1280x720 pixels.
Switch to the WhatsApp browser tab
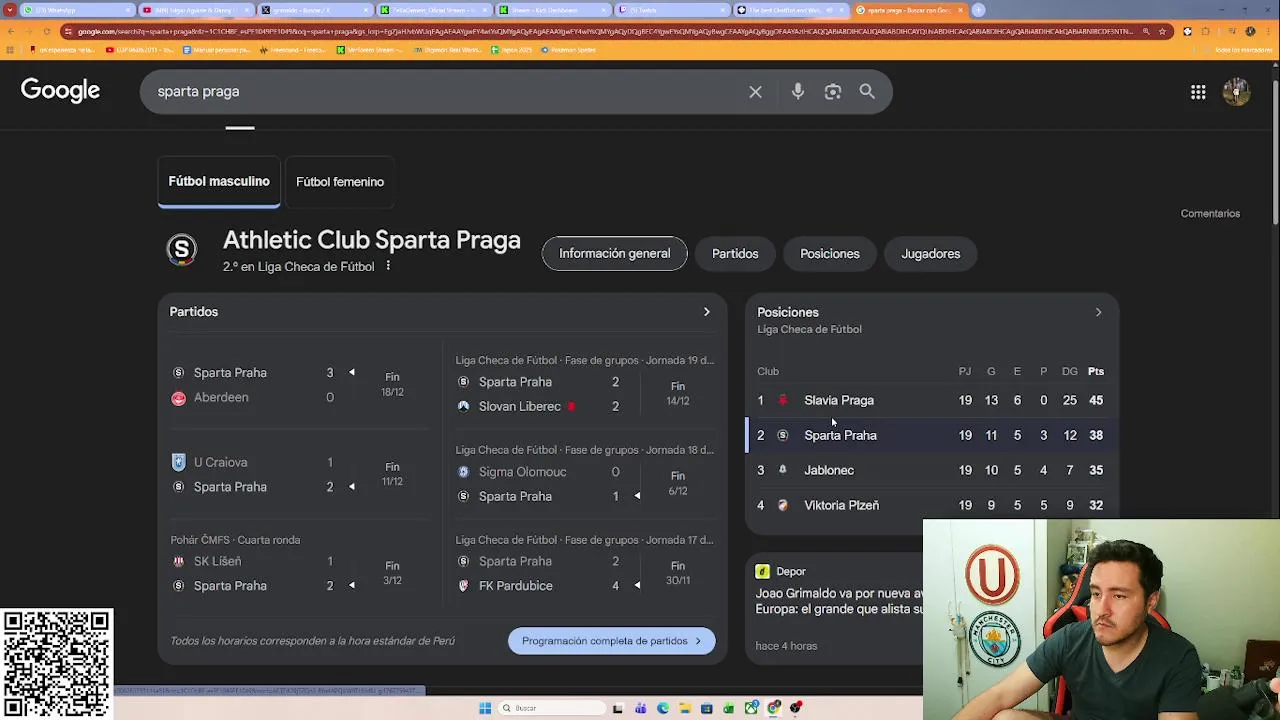point(78,10)
